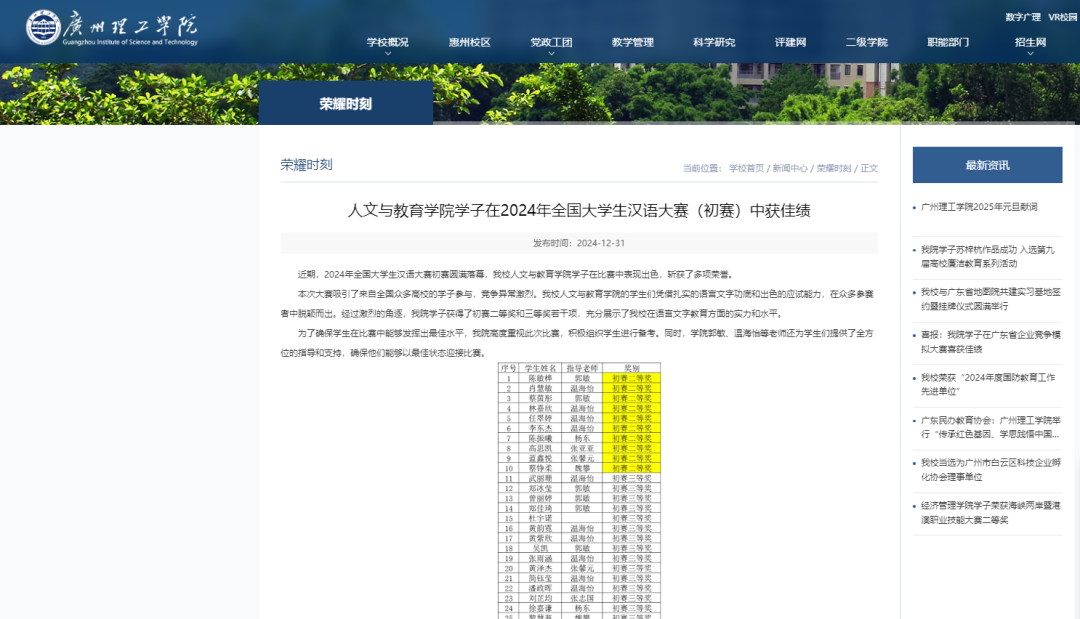Viewport: 1080px width, 619px height.
Task: Open the VR校园 link
Action: [1063, 17]
